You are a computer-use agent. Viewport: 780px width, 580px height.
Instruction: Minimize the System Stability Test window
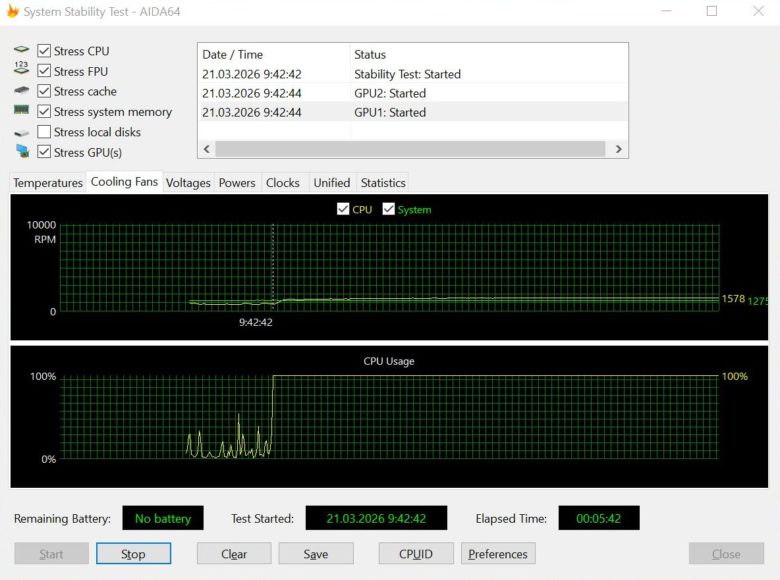667,10
